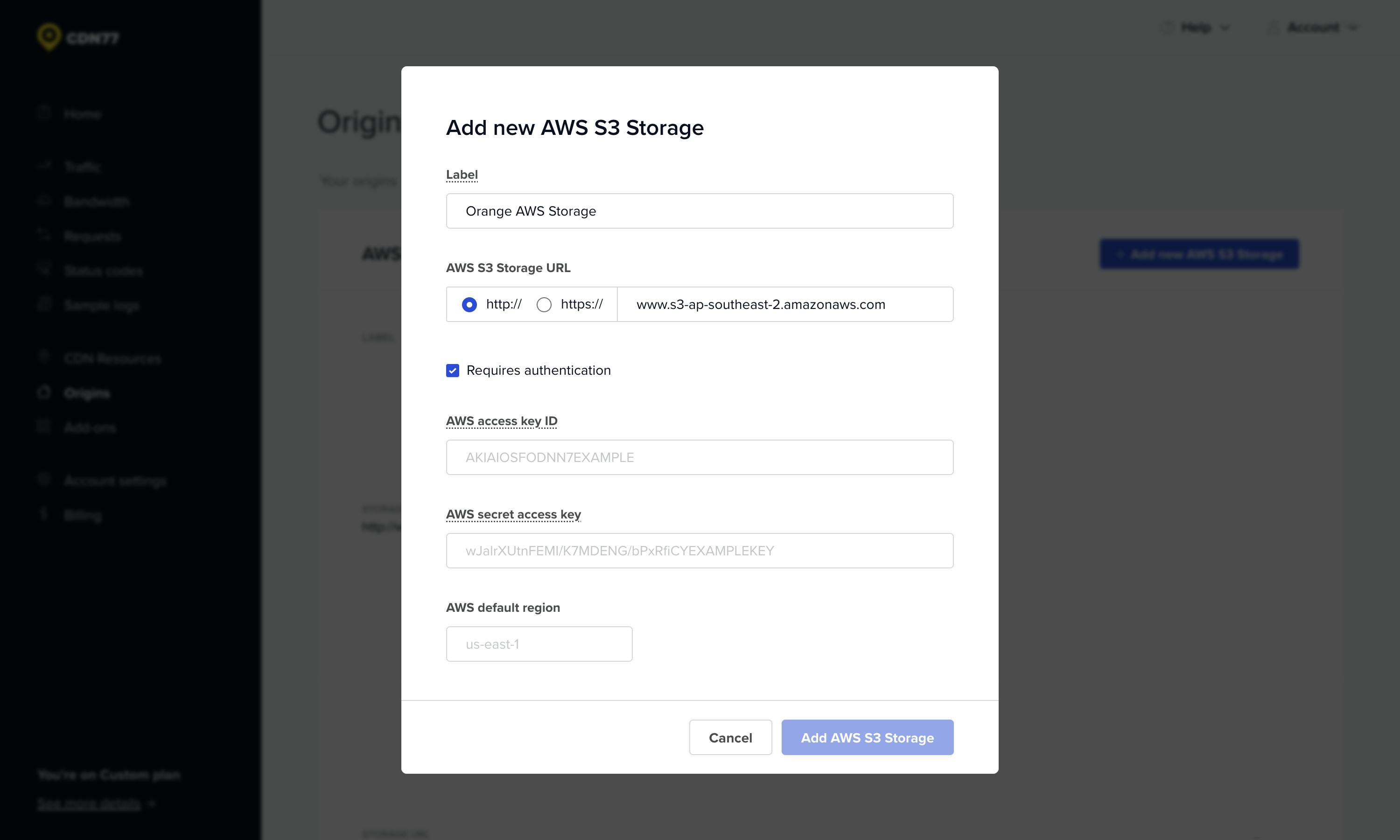This screenshot has height=840, width=1400.
Task: Open the Add-ons menu item
Action: coord(90,428)
